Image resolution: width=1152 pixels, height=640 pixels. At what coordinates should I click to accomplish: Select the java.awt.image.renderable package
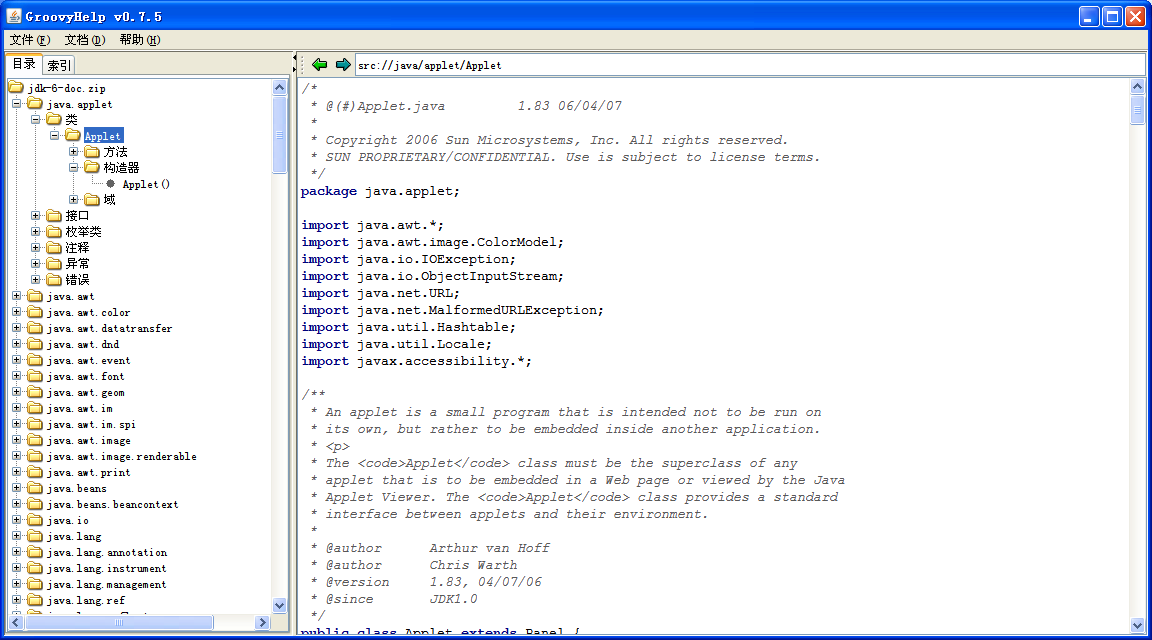click(x=121, y=456)
